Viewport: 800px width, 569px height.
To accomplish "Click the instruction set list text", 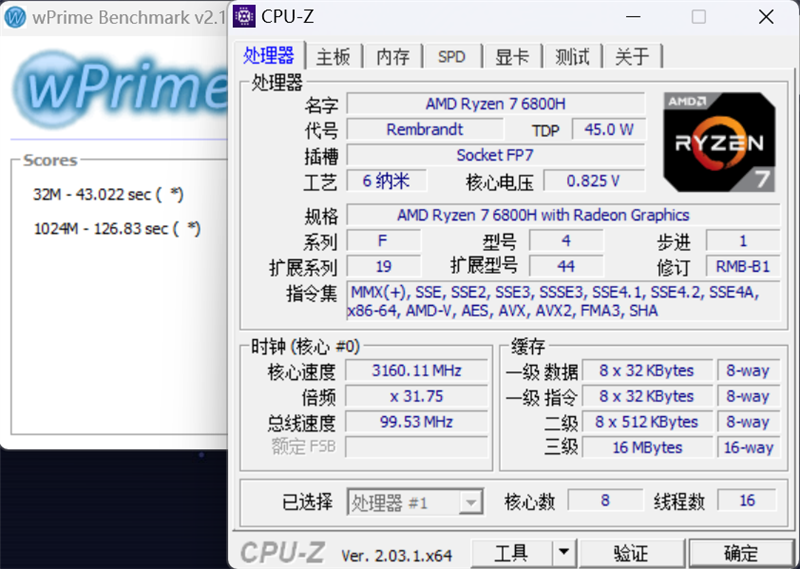I will [x=563, y=301].
